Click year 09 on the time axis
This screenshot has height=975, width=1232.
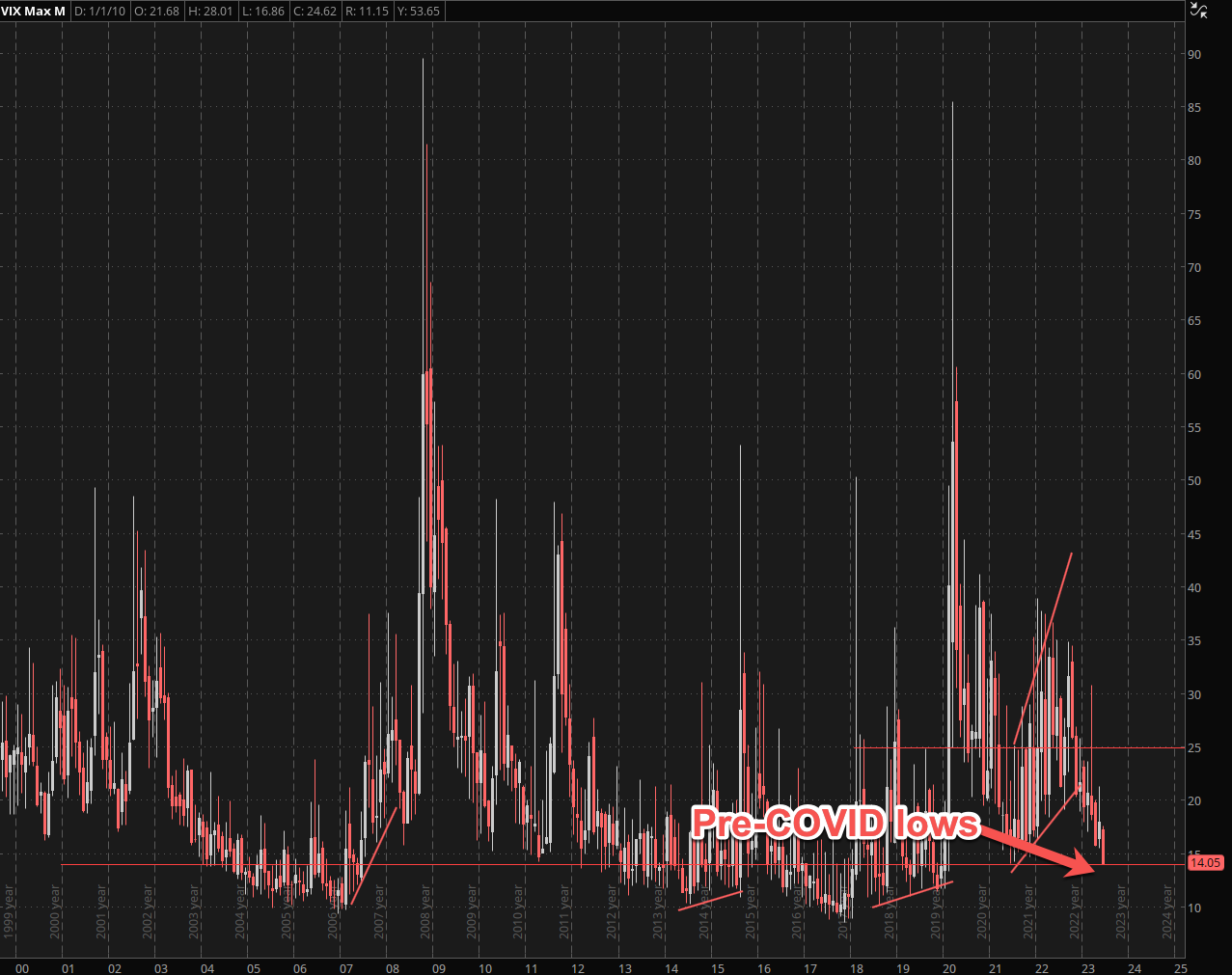coord(438,968)
